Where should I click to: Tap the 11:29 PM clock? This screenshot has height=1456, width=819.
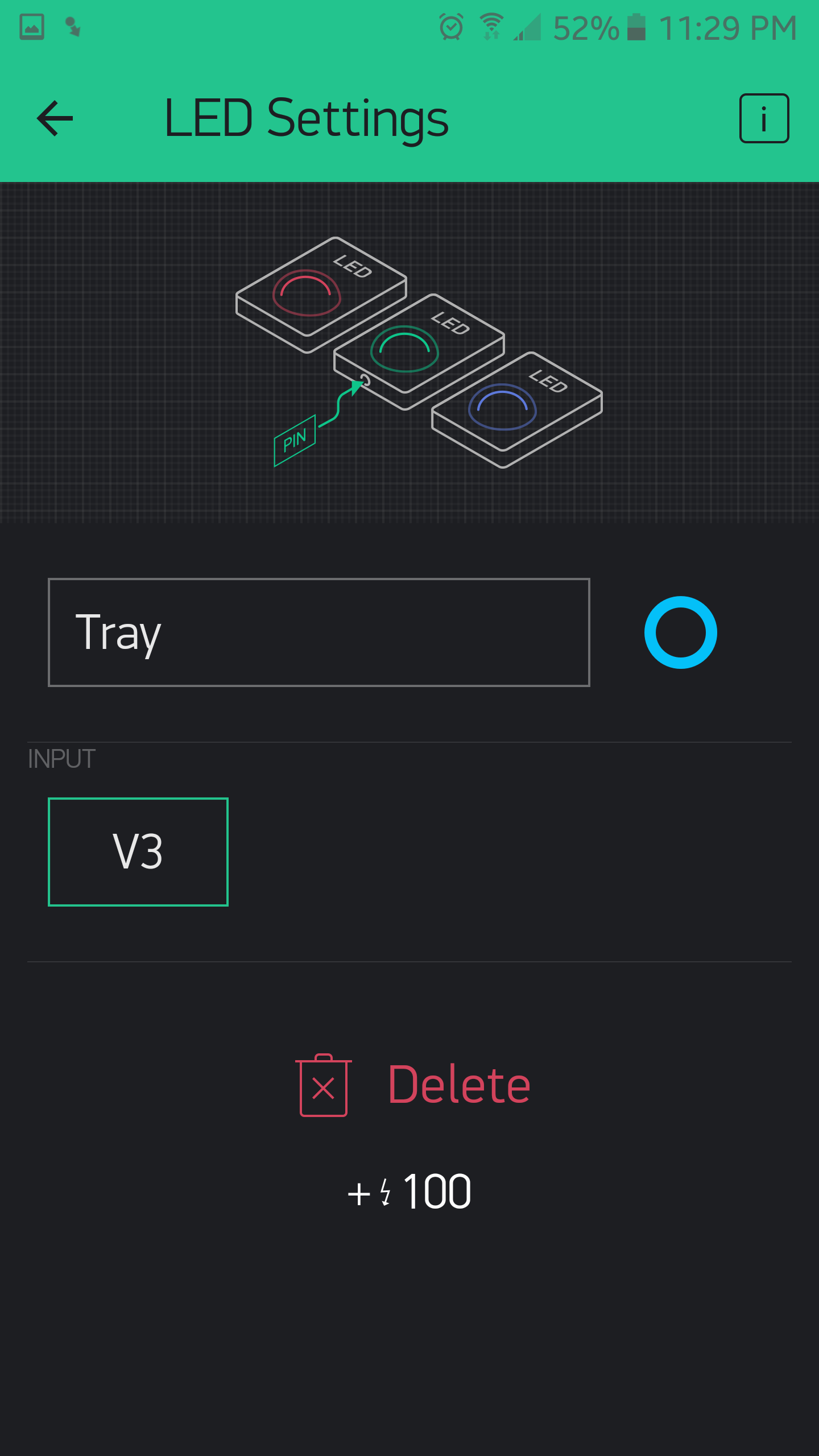click(x=728, y=27)
